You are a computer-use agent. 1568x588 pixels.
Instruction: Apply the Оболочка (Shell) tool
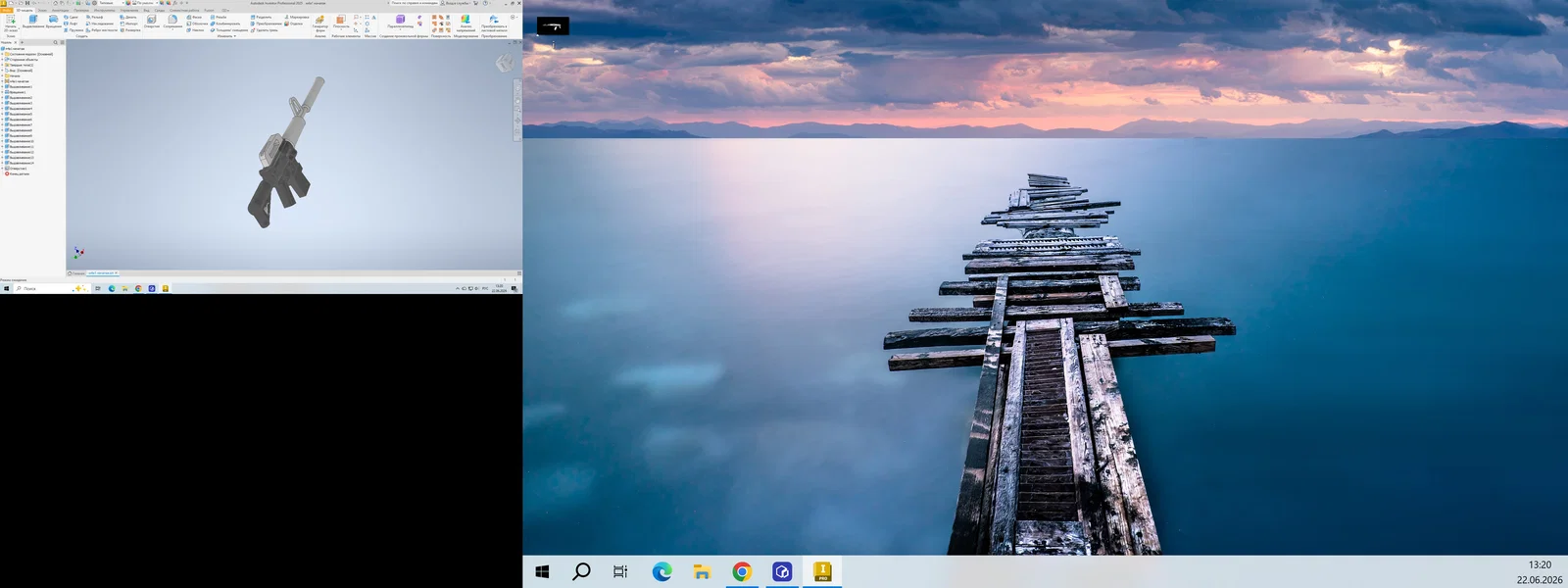point(197,24)
